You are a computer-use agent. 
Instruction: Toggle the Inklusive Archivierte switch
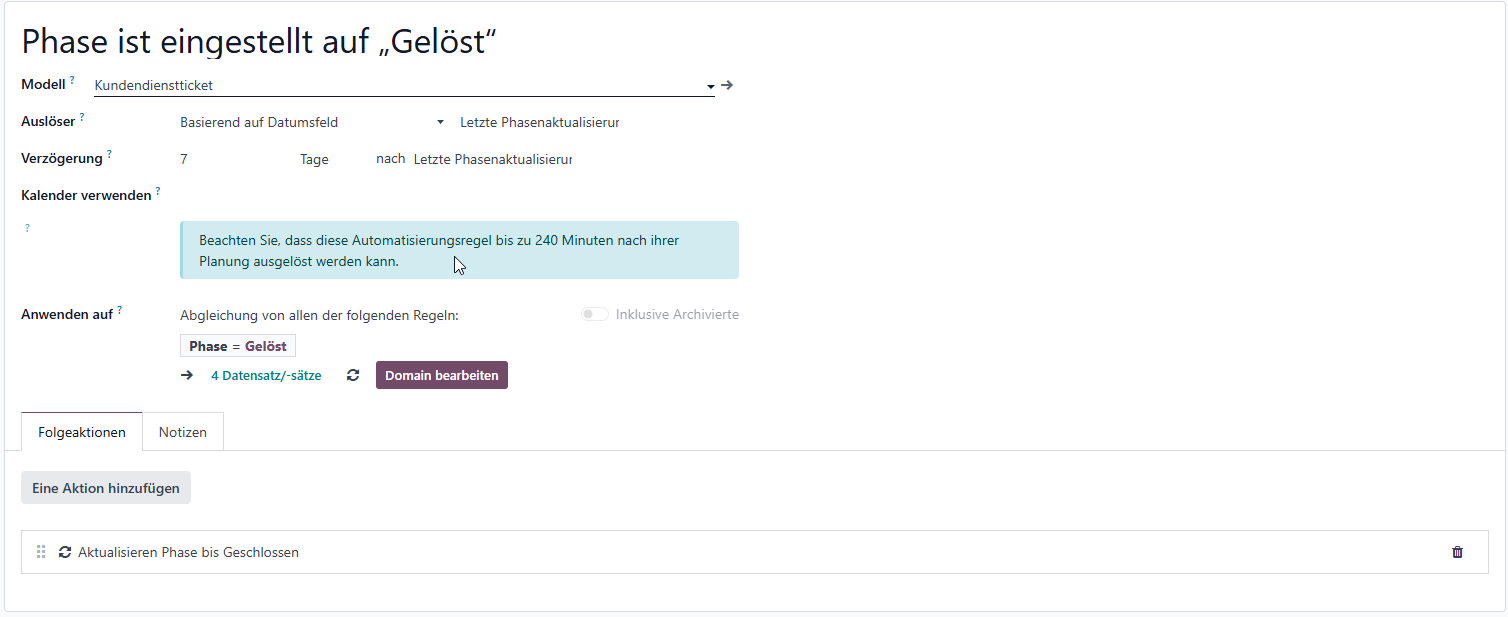point(595,314)
